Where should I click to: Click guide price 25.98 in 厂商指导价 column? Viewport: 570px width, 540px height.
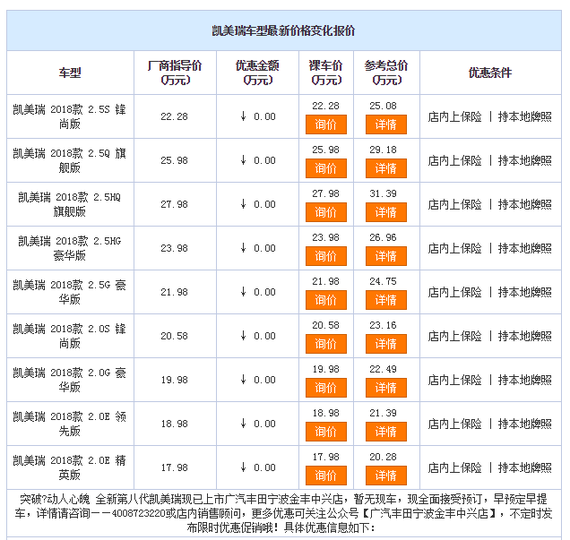[x=174, y=160]
